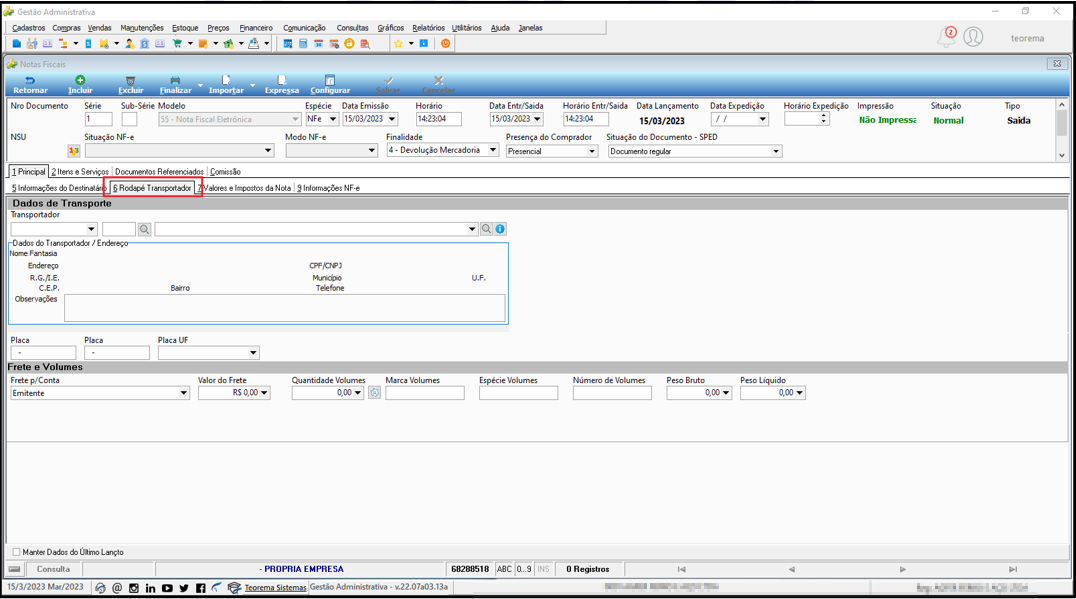1076x599 pixels.
Task: Click the header panel scrollbar down arrow
Action: pyautogui.click(x=1062, y=155)
